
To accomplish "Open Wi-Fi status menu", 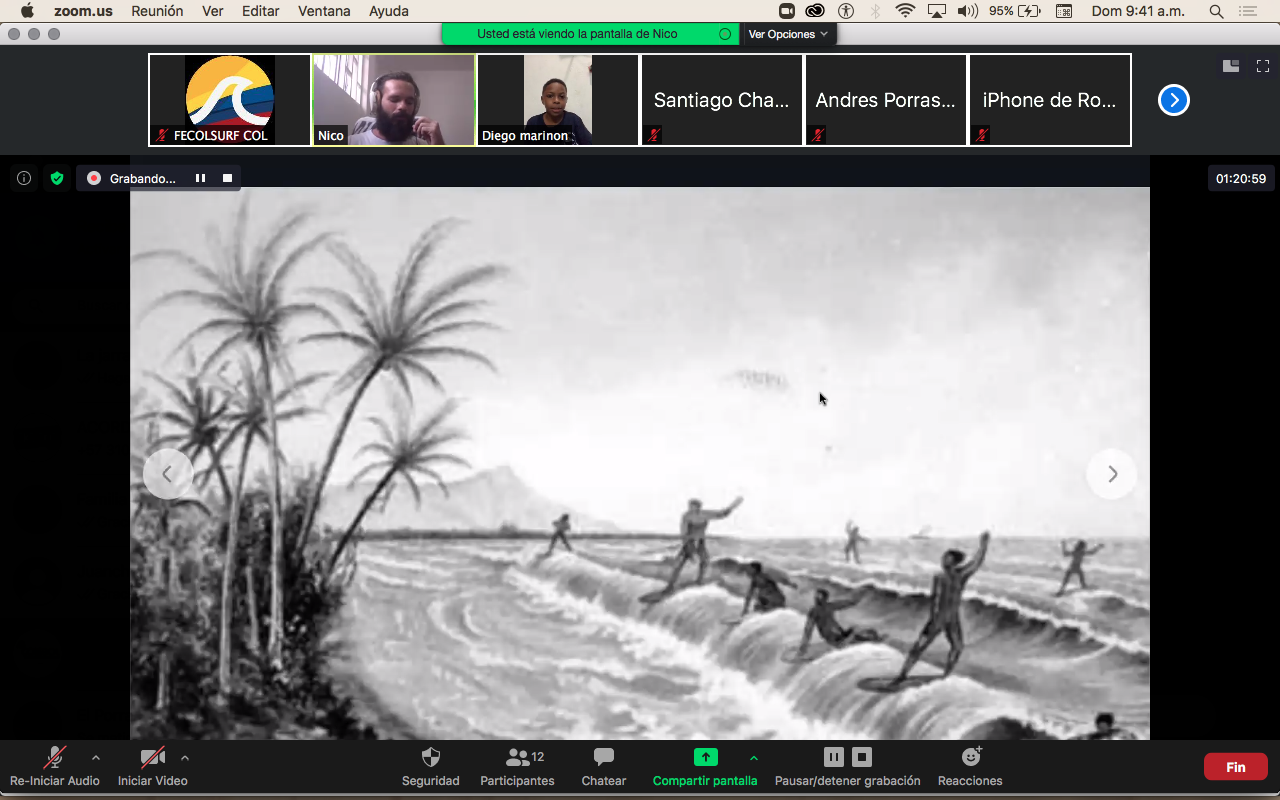I will coord(905,11).
